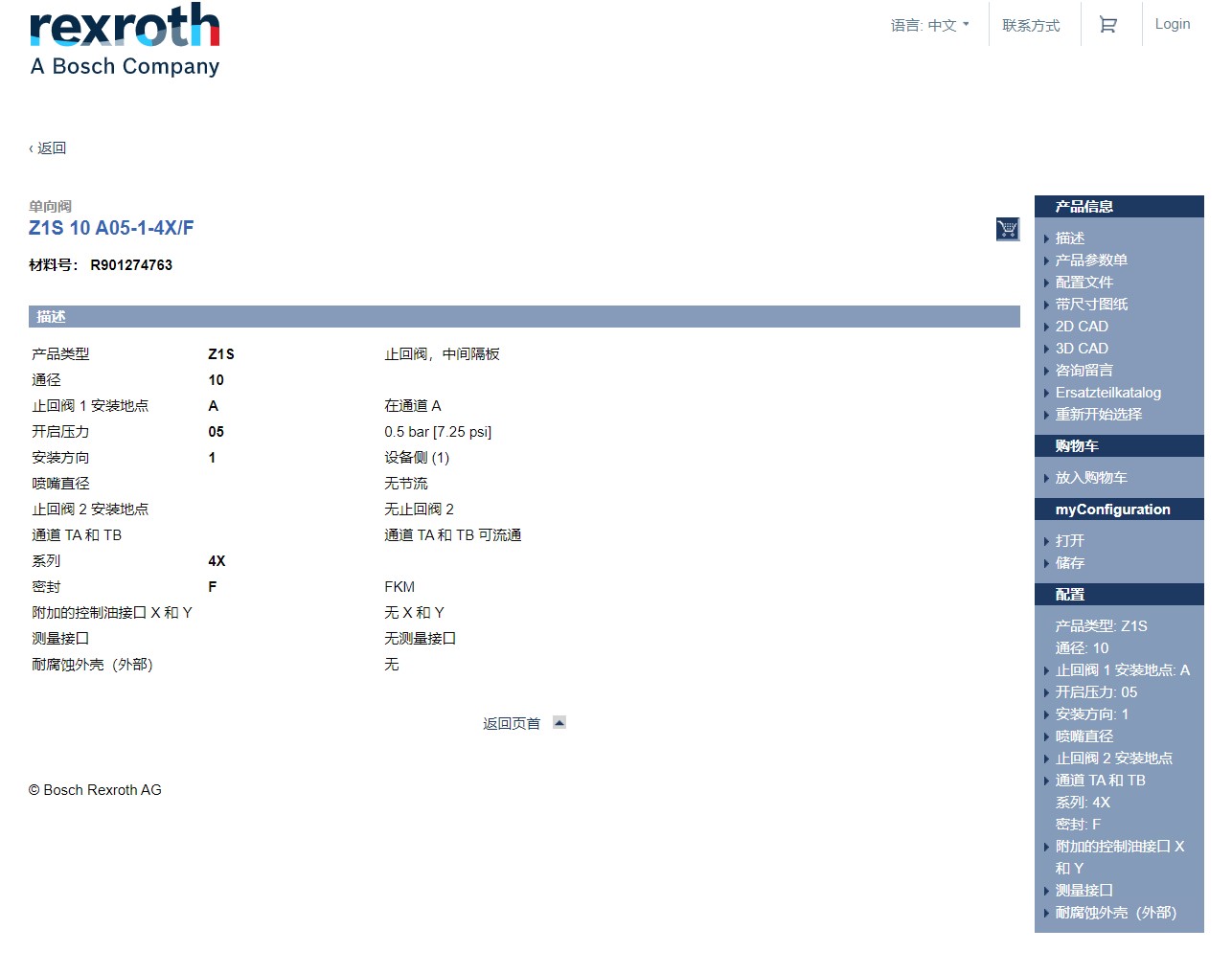
Task: Open the 语言 language dropdown
Action: tap(930, 26)
